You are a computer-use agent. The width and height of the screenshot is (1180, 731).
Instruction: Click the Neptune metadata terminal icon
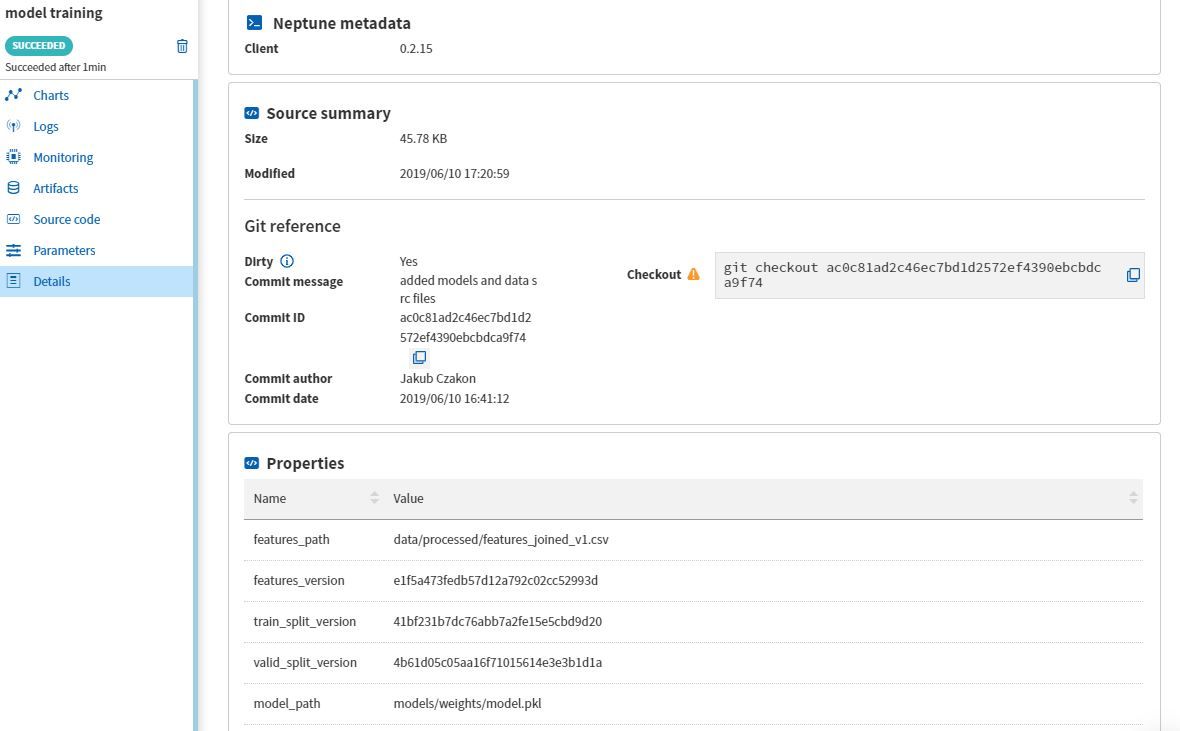point(254,23)
